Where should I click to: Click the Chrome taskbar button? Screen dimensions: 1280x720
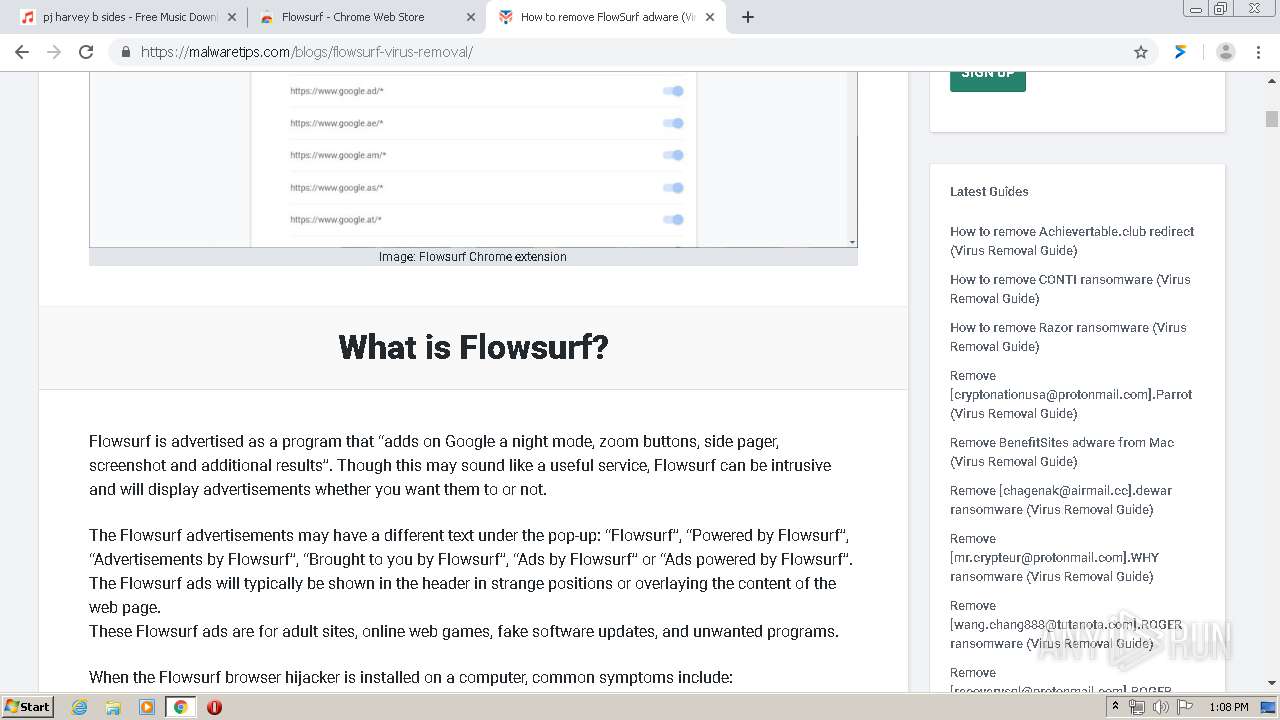180,707
